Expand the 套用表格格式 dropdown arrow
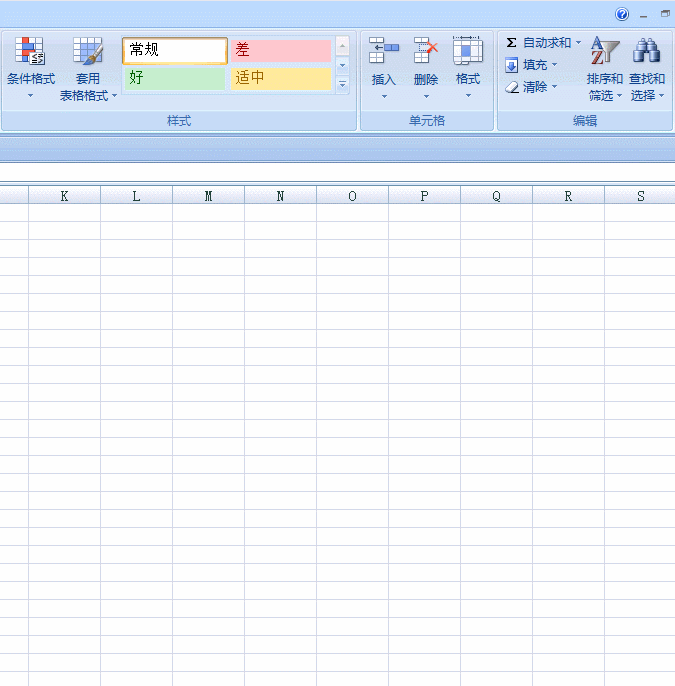The height and width of the screenshot is (686, 675). tap(115, 95)
